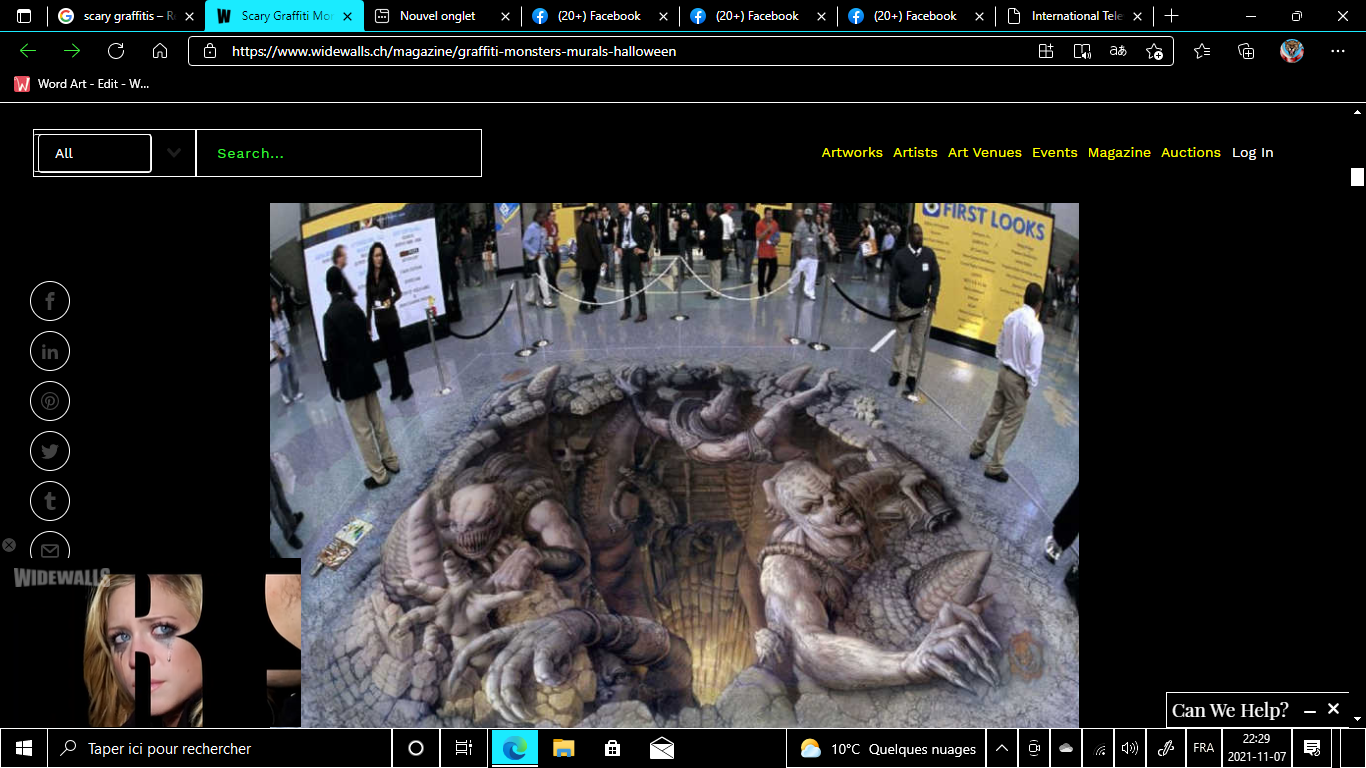Share the article by email icon
The width and height of the screenshot is (1366, 768).
point(50,548)
